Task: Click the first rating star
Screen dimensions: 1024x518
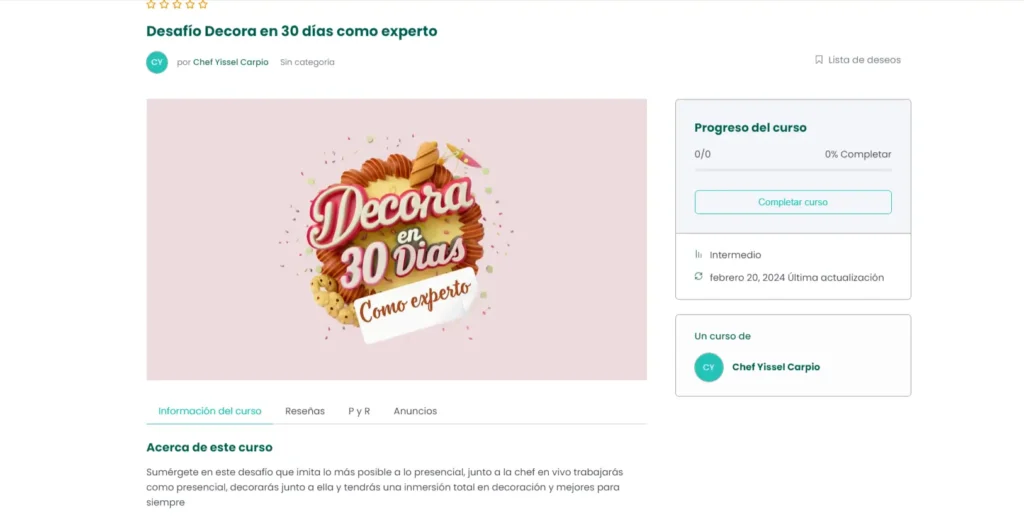Action: [151, 4]
